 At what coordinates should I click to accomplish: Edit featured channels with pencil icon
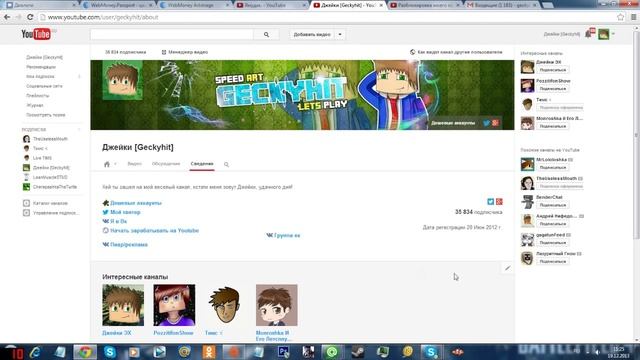507,268
